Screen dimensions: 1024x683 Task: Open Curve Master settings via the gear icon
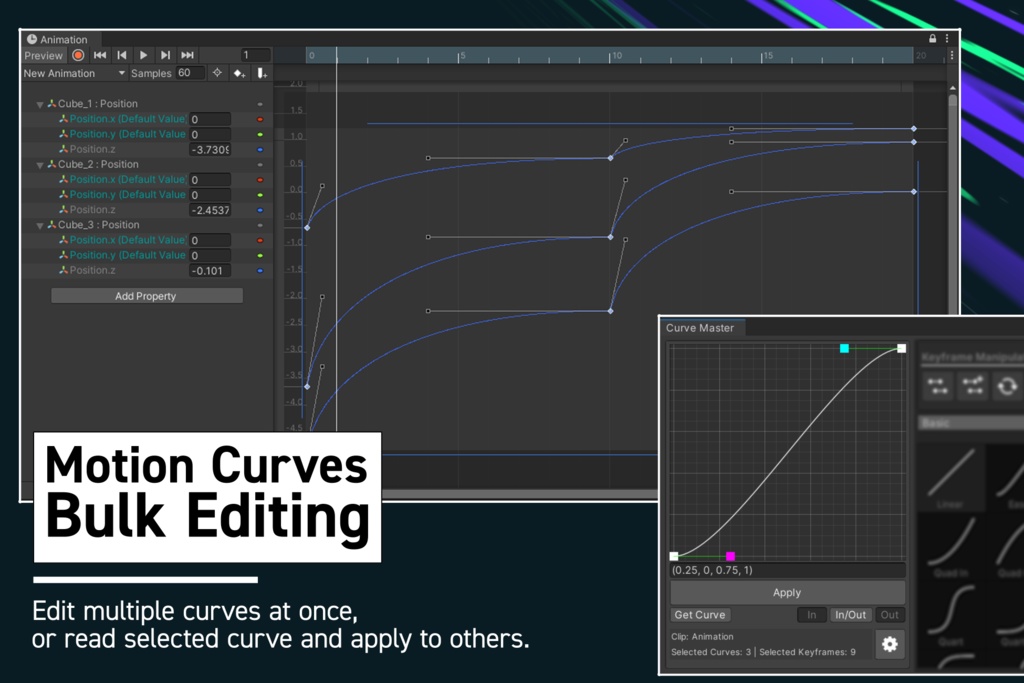tap(889, 645)
